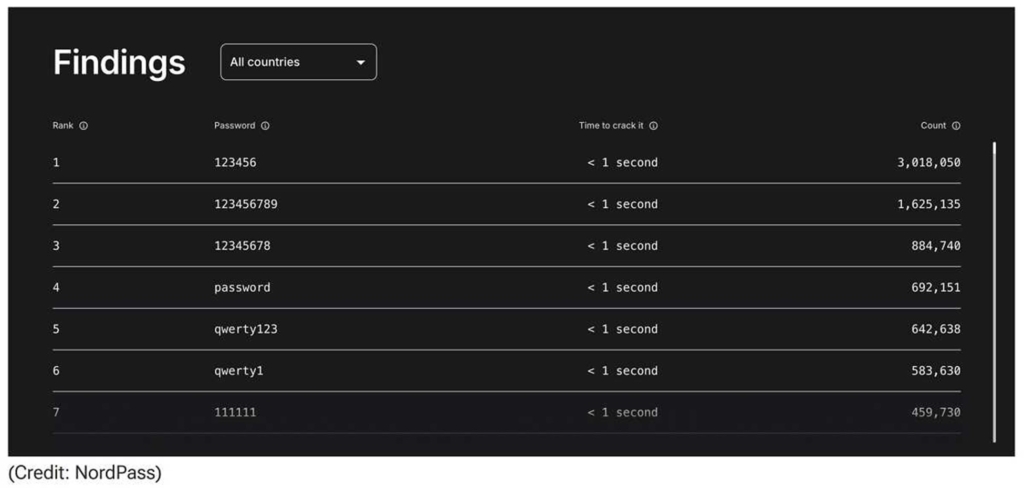This screenshot has width=1024, height=488.
Task: Click the Count column header
Action: (933, 125)
